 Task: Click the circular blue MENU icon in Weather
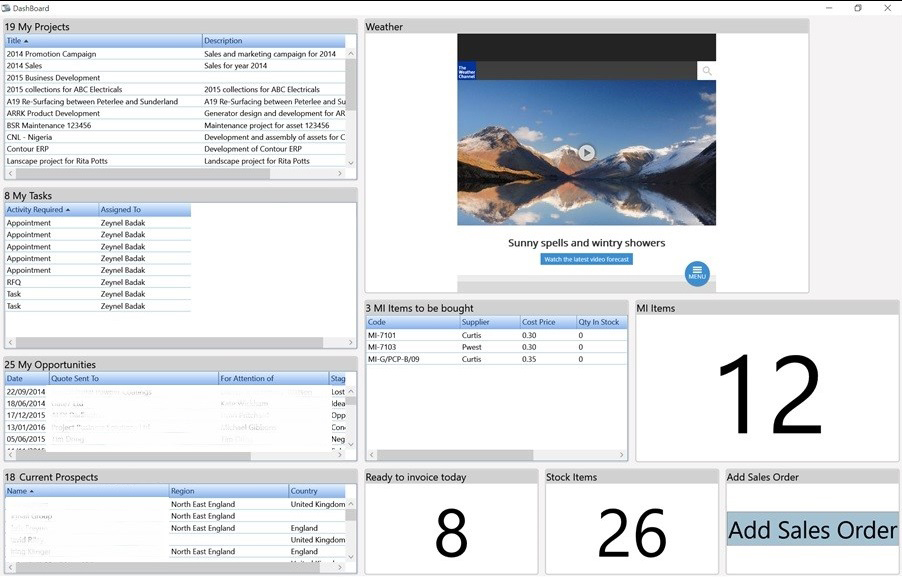pos(697,274)
